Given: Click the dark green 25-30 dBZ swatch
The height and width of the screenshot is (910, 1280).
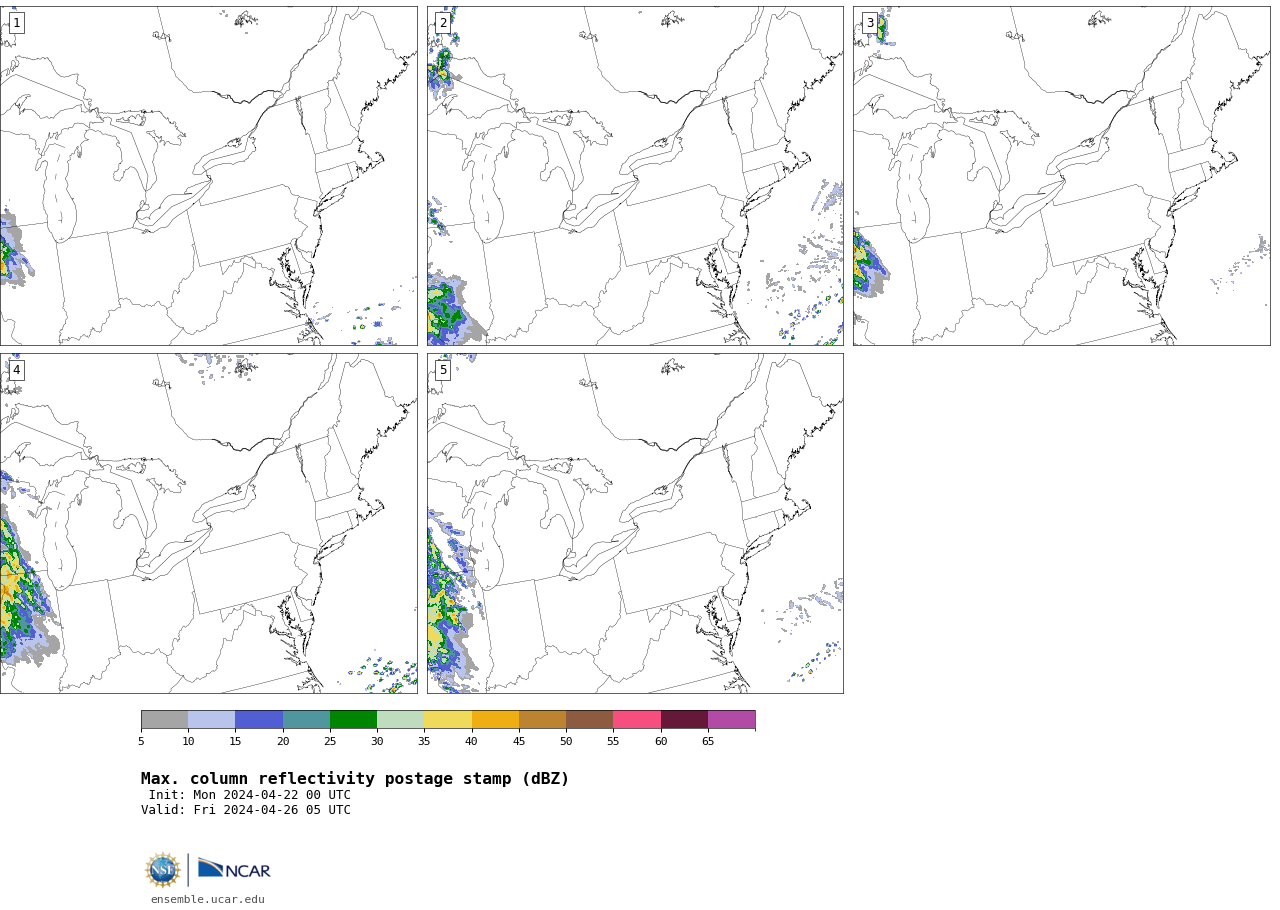Looking at the screenshot, I should 353,720.
